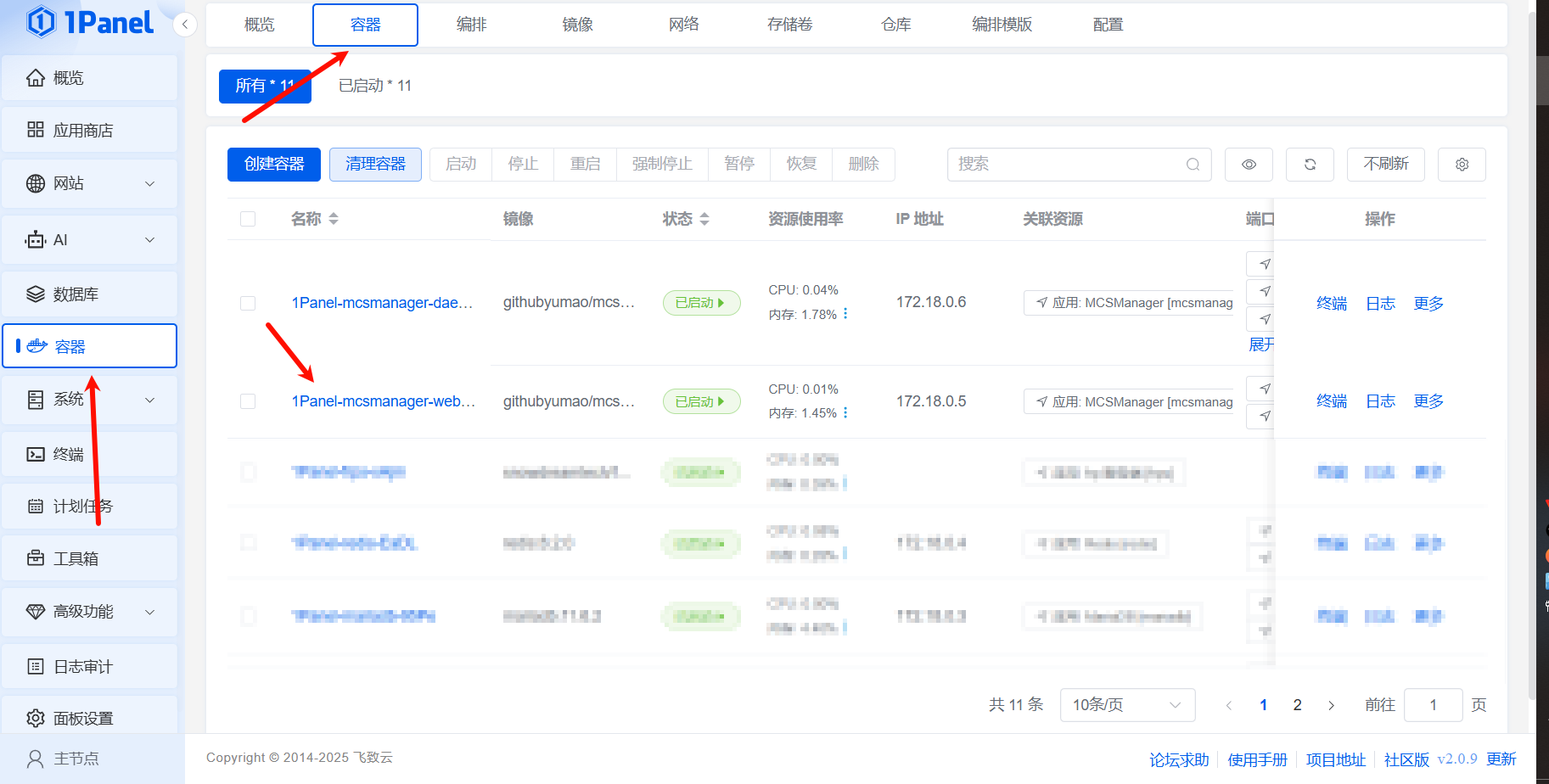Check the 1Panel-mcsmanager-dae row checkbox
Screen dimensions: 1549x784
point(248,303)
